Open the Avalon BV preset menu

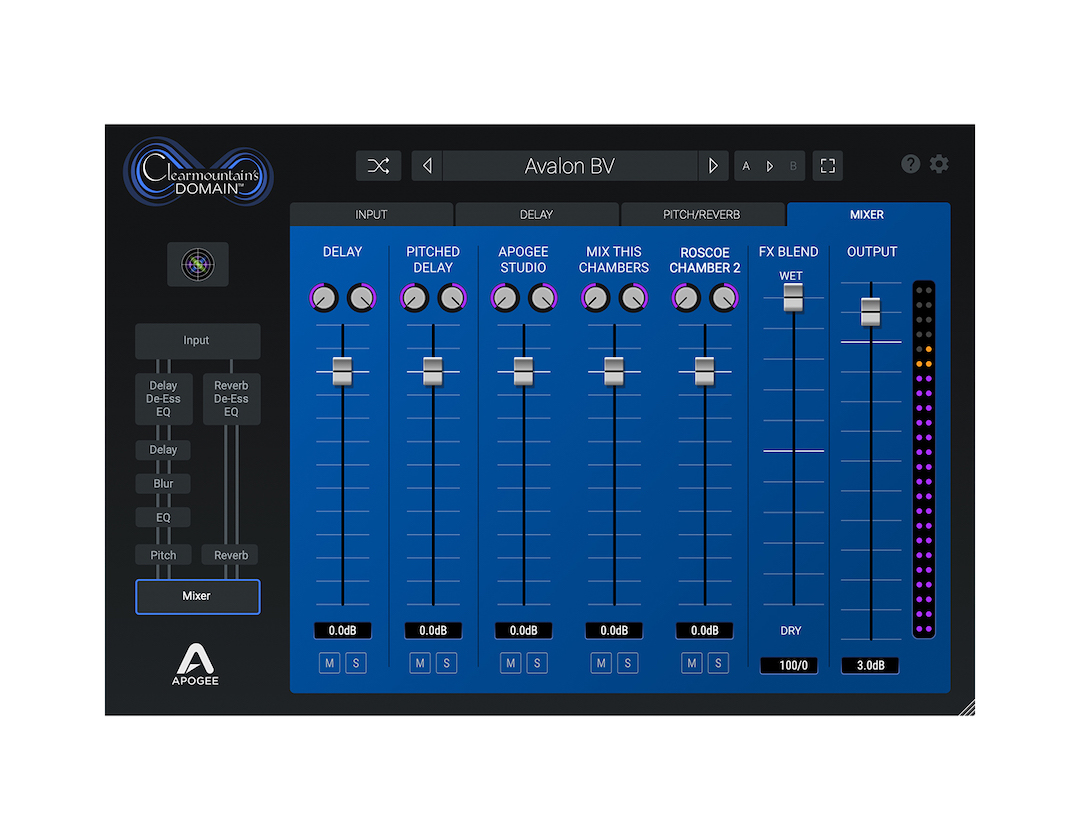[x=569, y=166]
